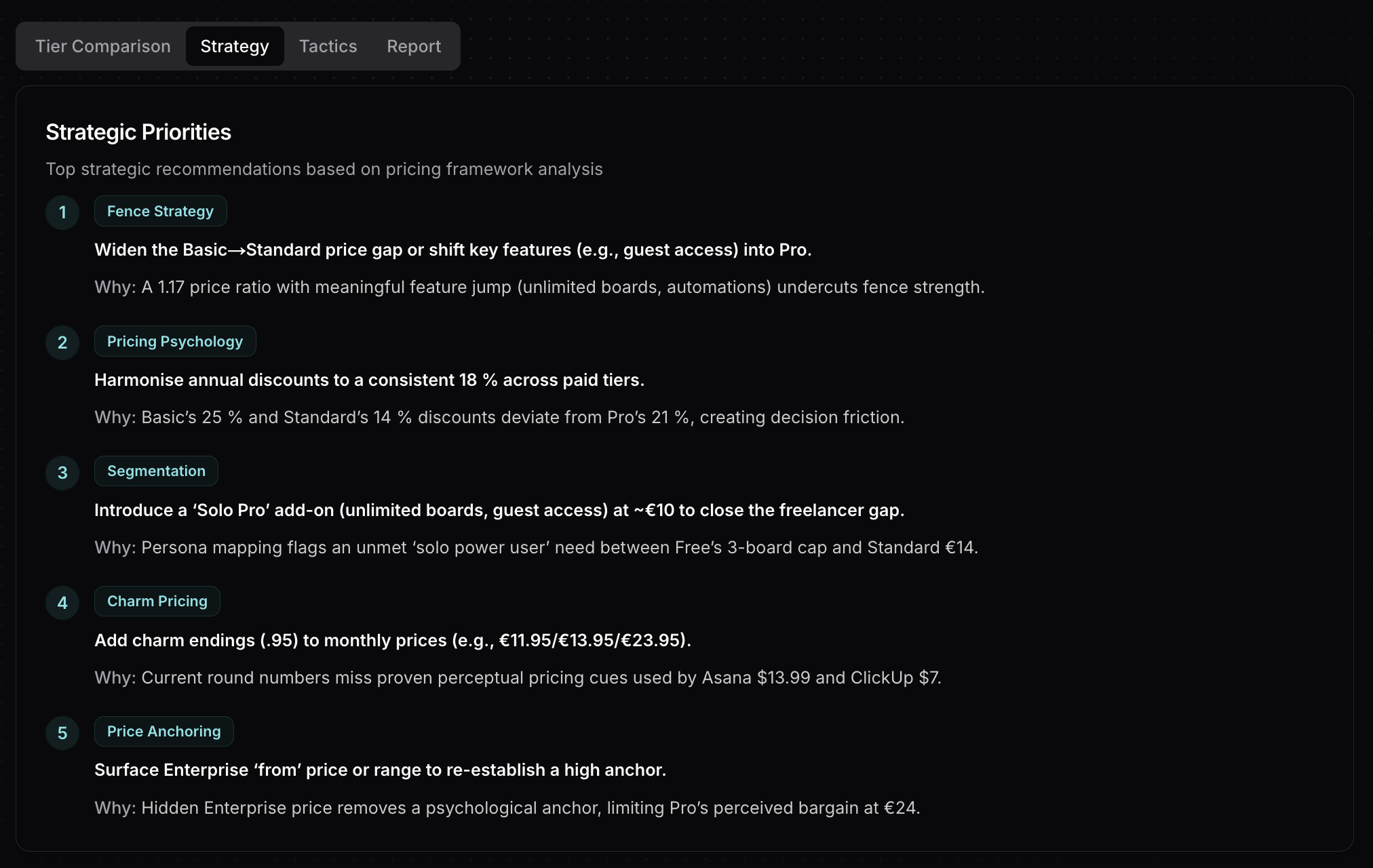Click the Segmentation category badge

tap(155, 471)
